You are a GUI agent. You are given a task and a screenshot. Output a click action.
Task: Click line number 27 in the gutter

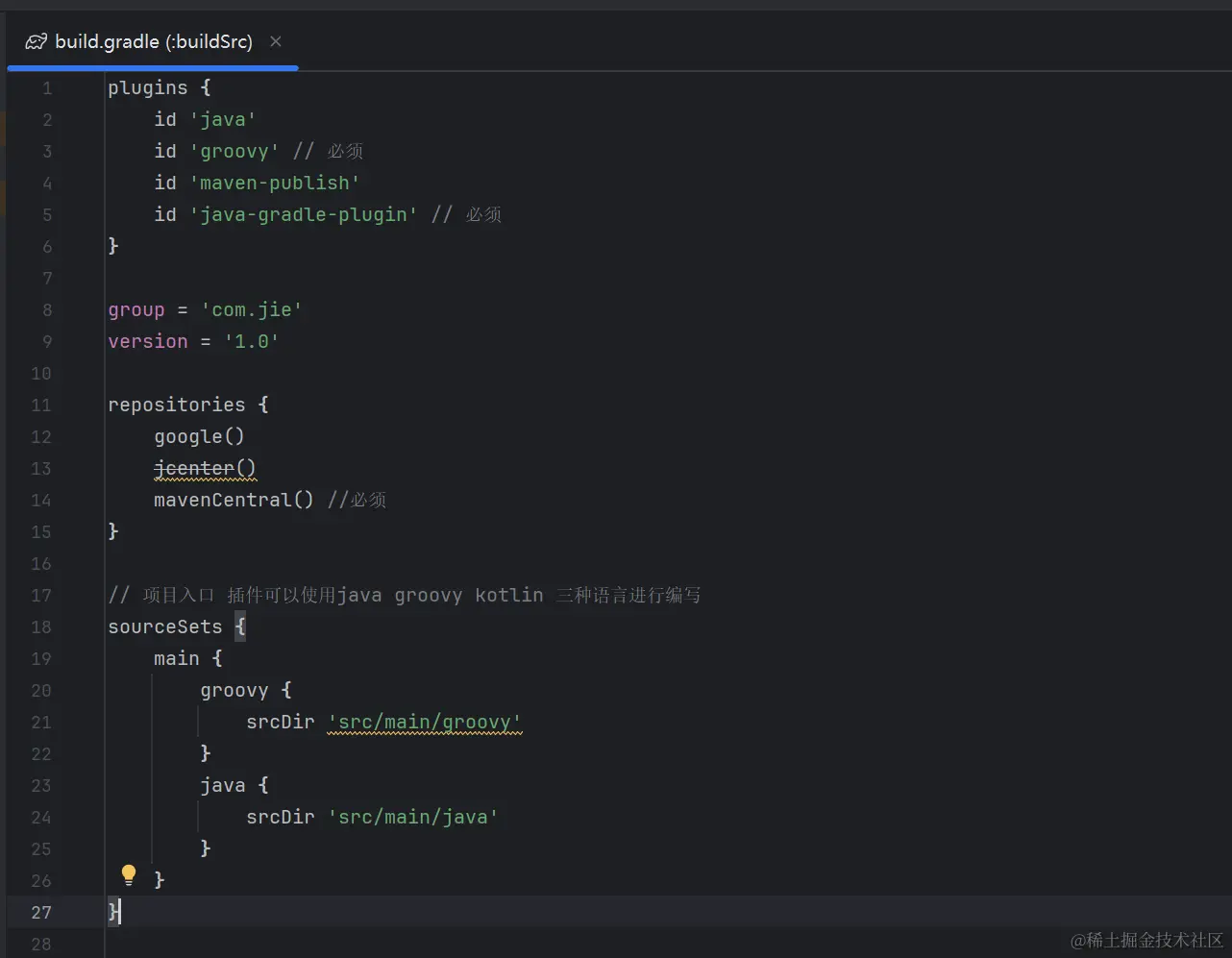pos(41,913)
